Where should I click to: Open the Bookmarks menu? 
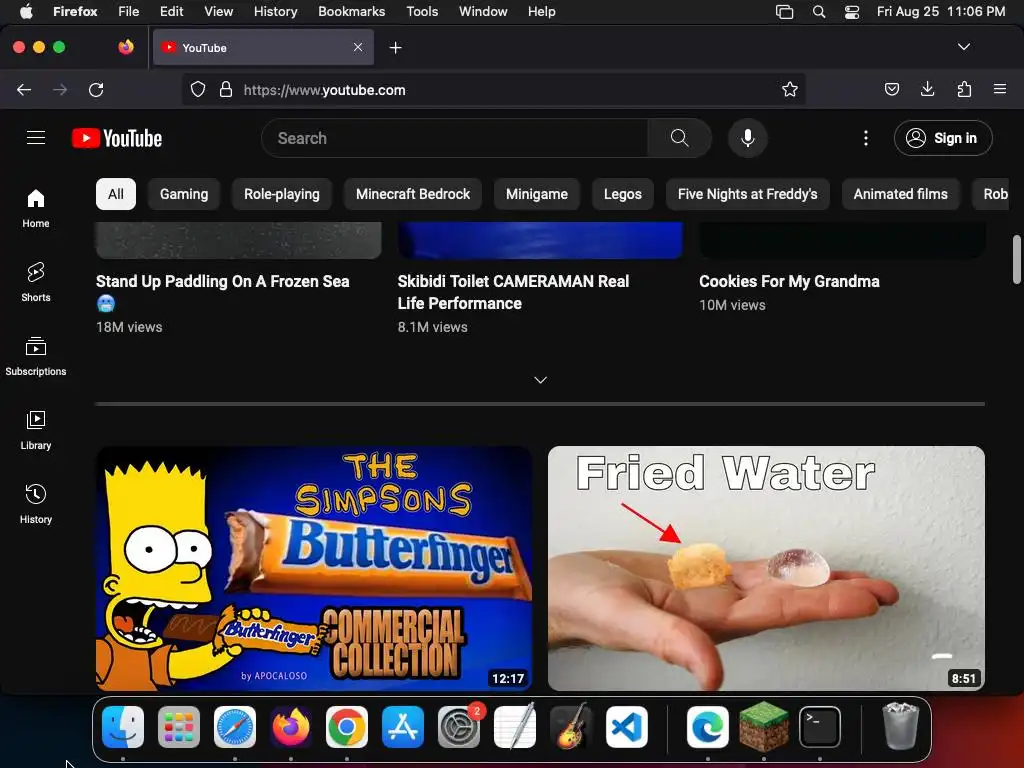351,12
